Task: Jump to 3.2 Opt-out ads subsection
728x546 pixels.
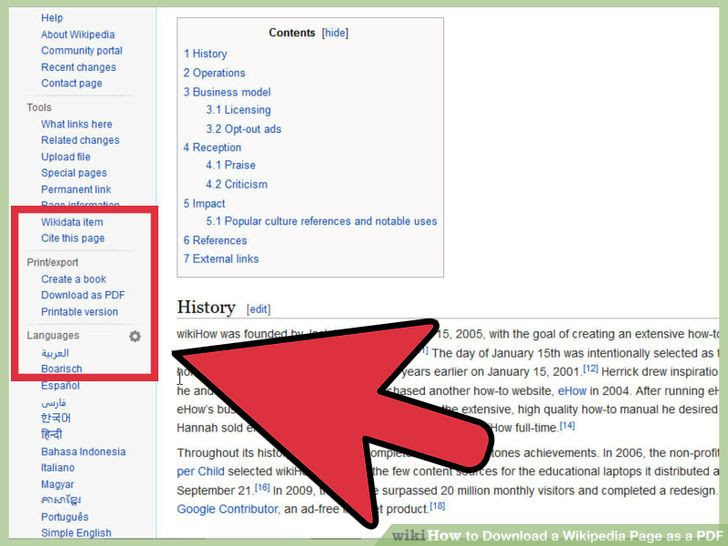Action: [244, 129]
